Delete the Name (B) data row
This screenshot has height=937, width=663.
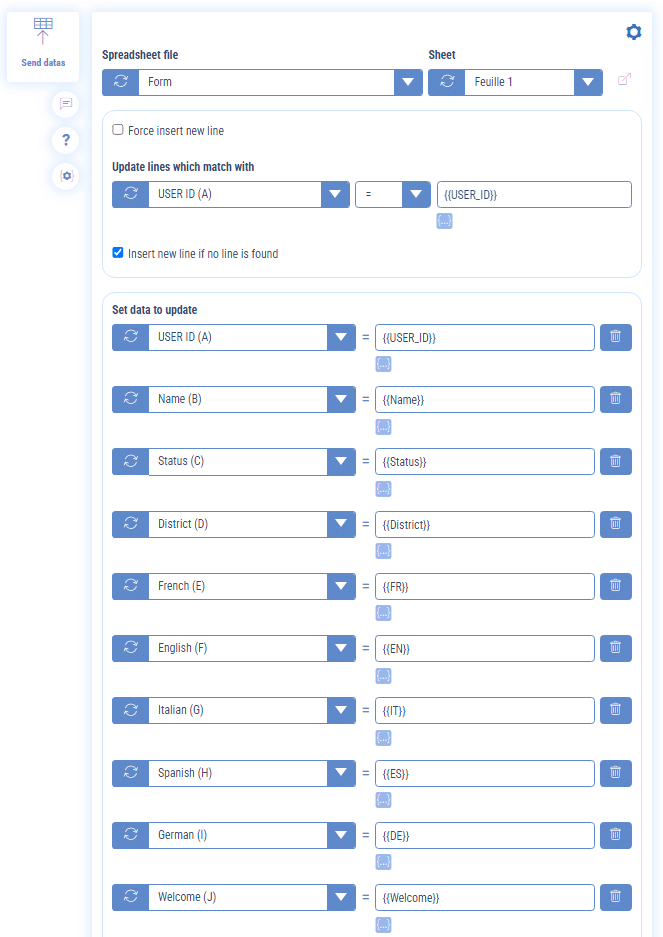click(615, 399)
